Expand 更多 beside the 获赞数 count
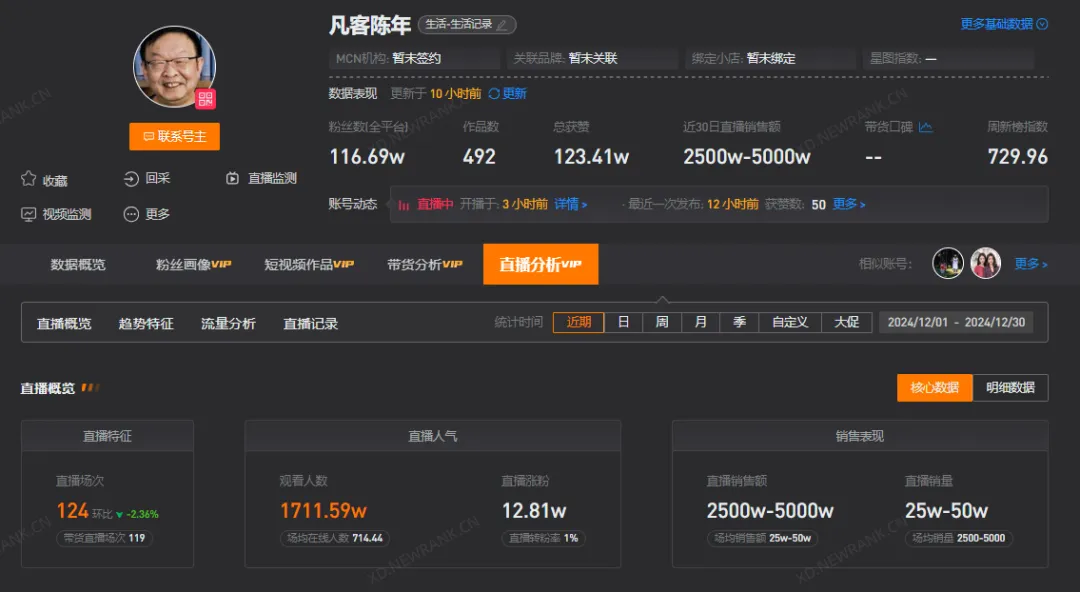This screenshot has height=592, width=1080. [x=846, y=203]
